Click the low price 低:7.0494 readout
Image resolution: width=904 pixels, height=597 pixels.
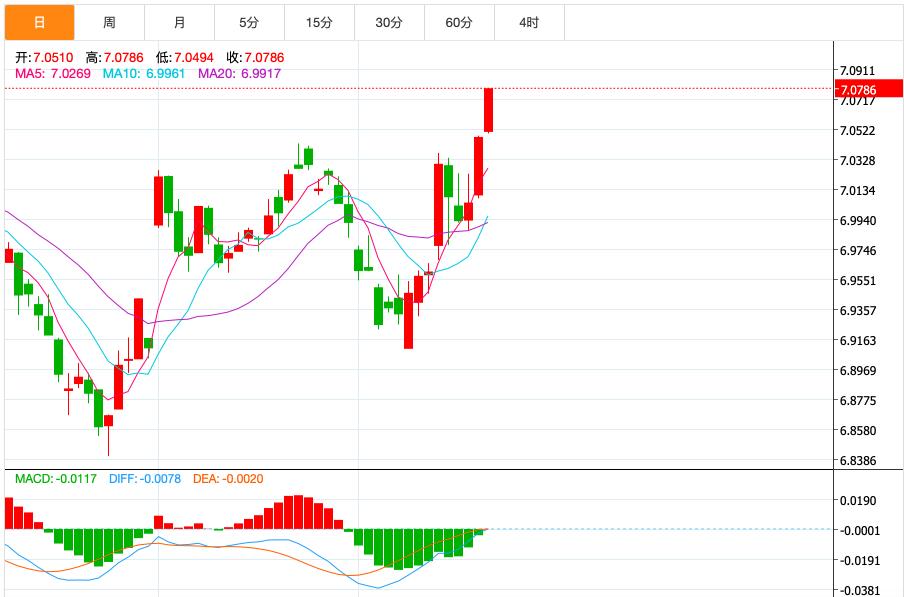[184, 58]
